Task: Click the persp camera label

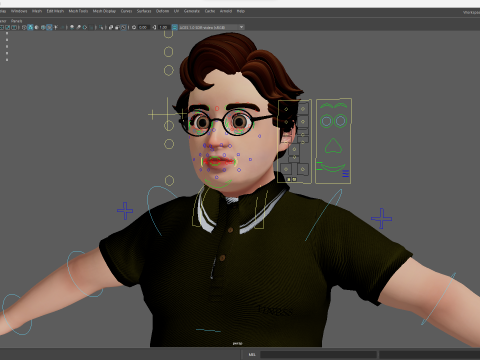Action: point(237,343)
